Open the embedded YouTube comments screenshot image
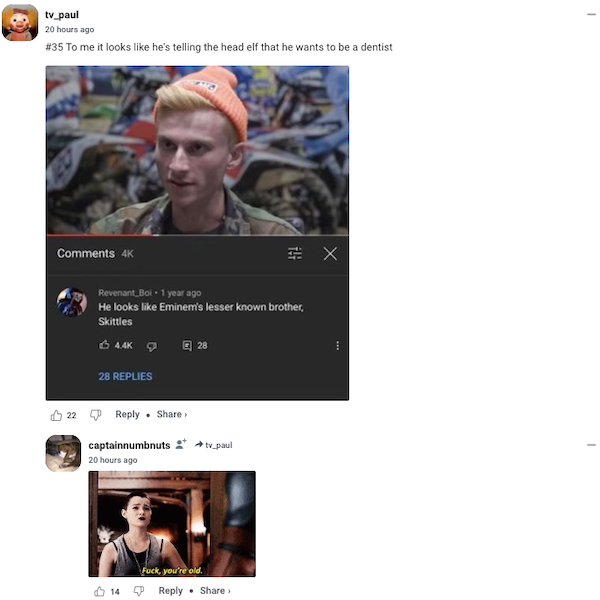The height and width of the screenshot is (600, 600). coord(197,233)
